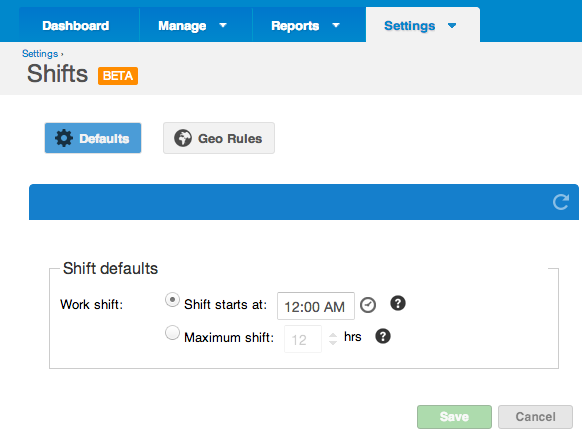Viewport: 582px width, 439px height.
Task: Select the Maximum shift radio option
Action: point(172,332)
